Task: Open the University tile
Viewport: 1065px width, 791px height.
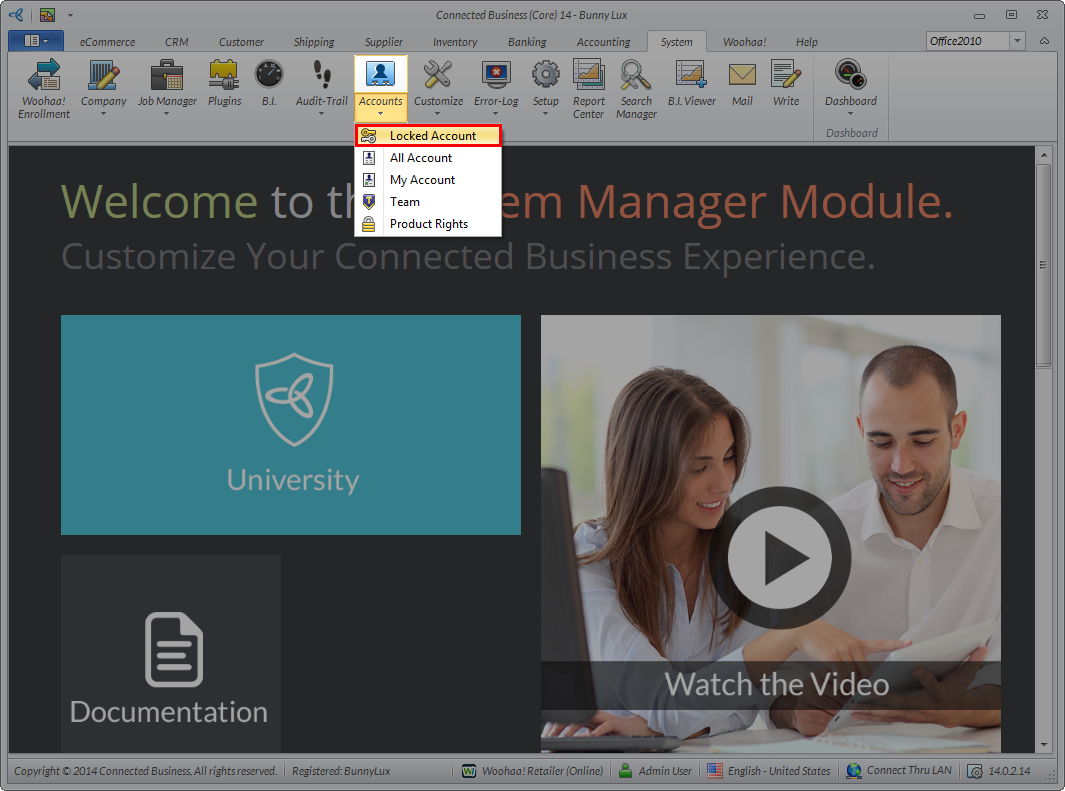Action: tap(291, 425)
